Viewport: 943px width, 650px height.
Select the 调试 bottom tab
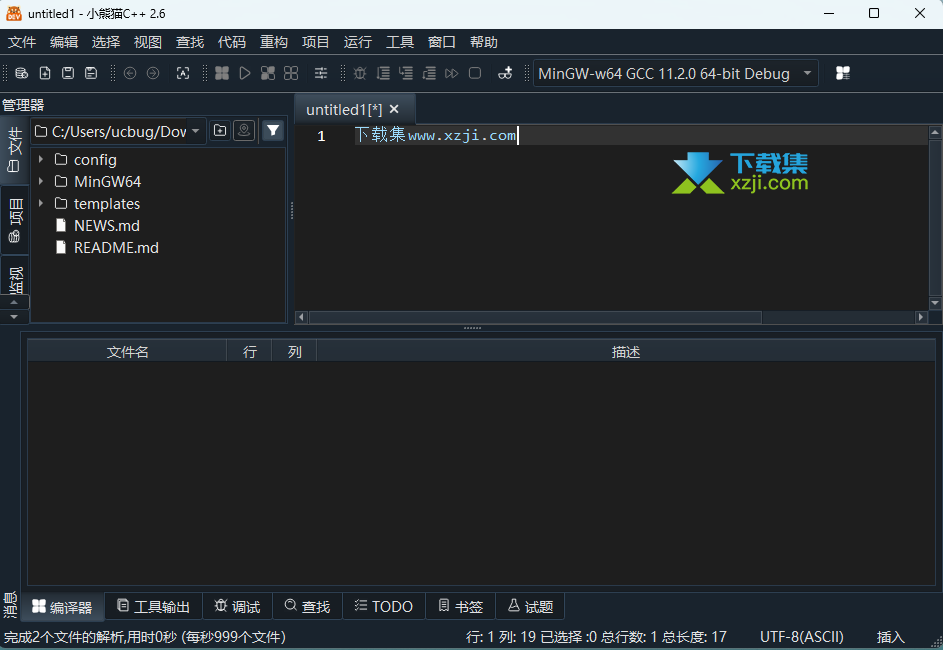(x=238, y=607)
